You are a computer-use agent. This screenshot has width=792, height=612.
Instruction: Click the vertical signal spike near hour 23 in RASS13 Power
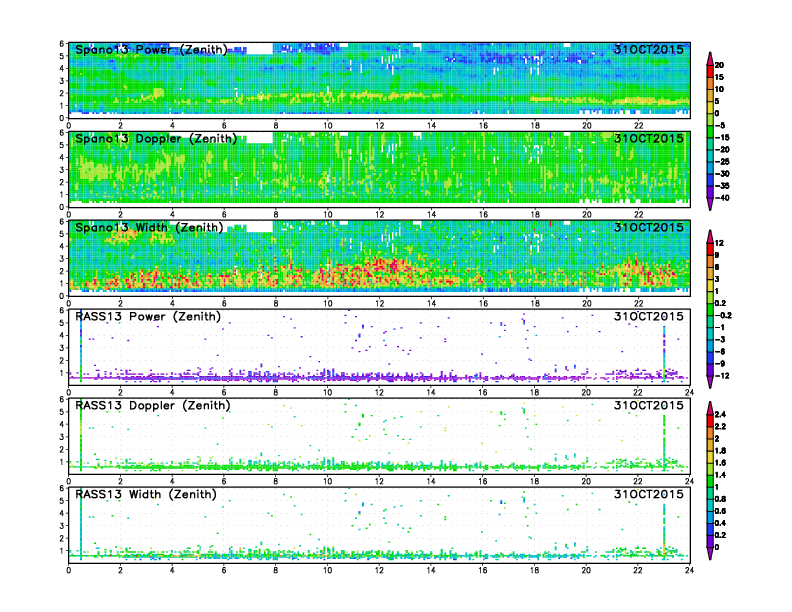pos(664,352)
